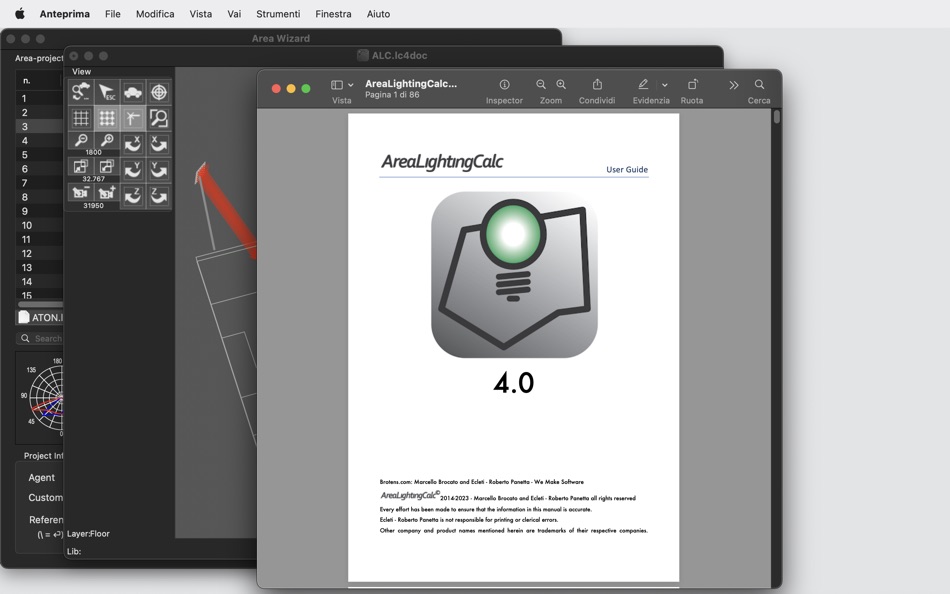Click the Preview window vertical scrollbar
Viewport: 950px width, 594px height.
777,116
